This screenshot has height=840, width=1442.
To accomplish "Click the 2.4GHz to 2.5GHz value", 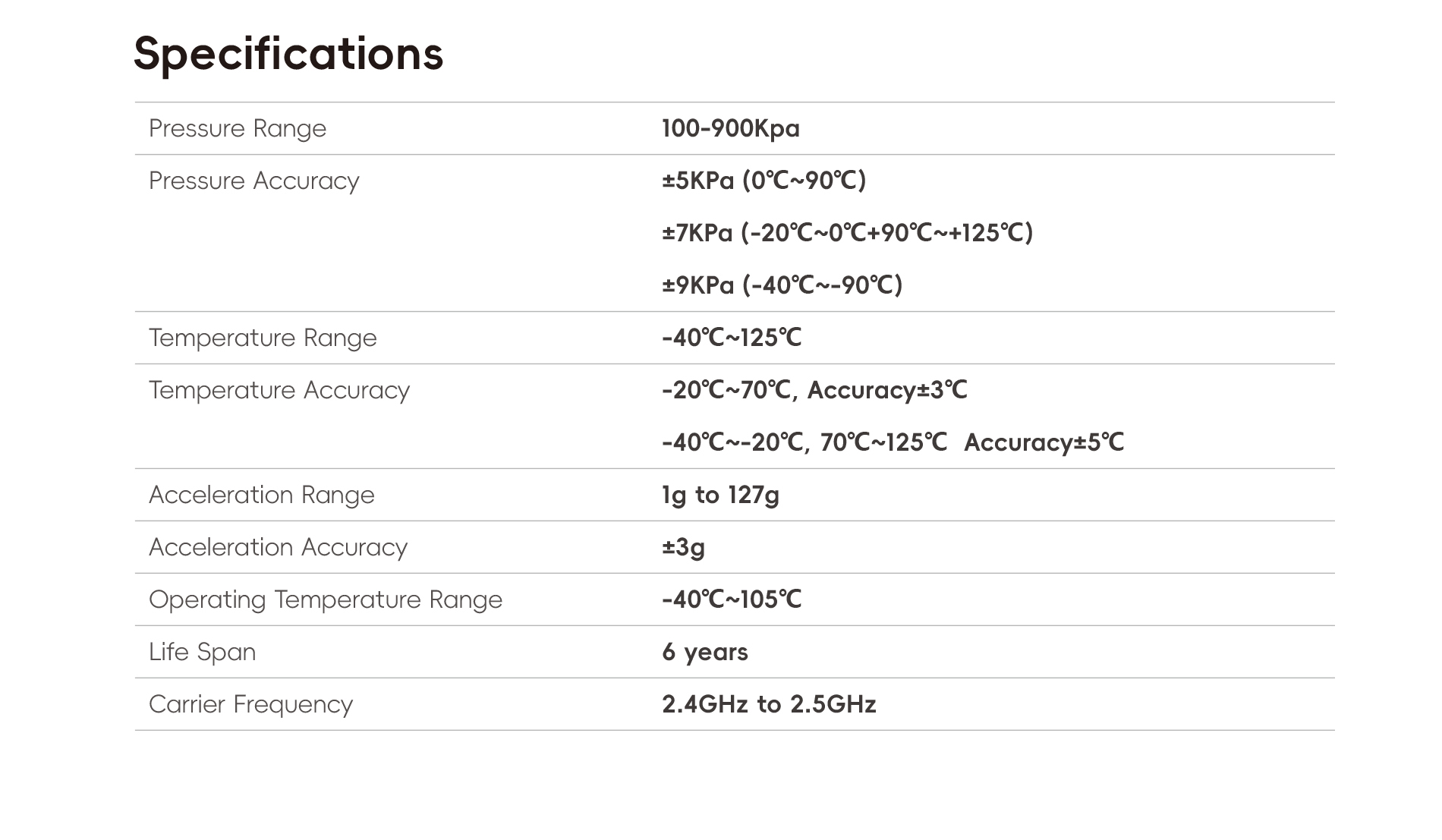I will (769, 704).
